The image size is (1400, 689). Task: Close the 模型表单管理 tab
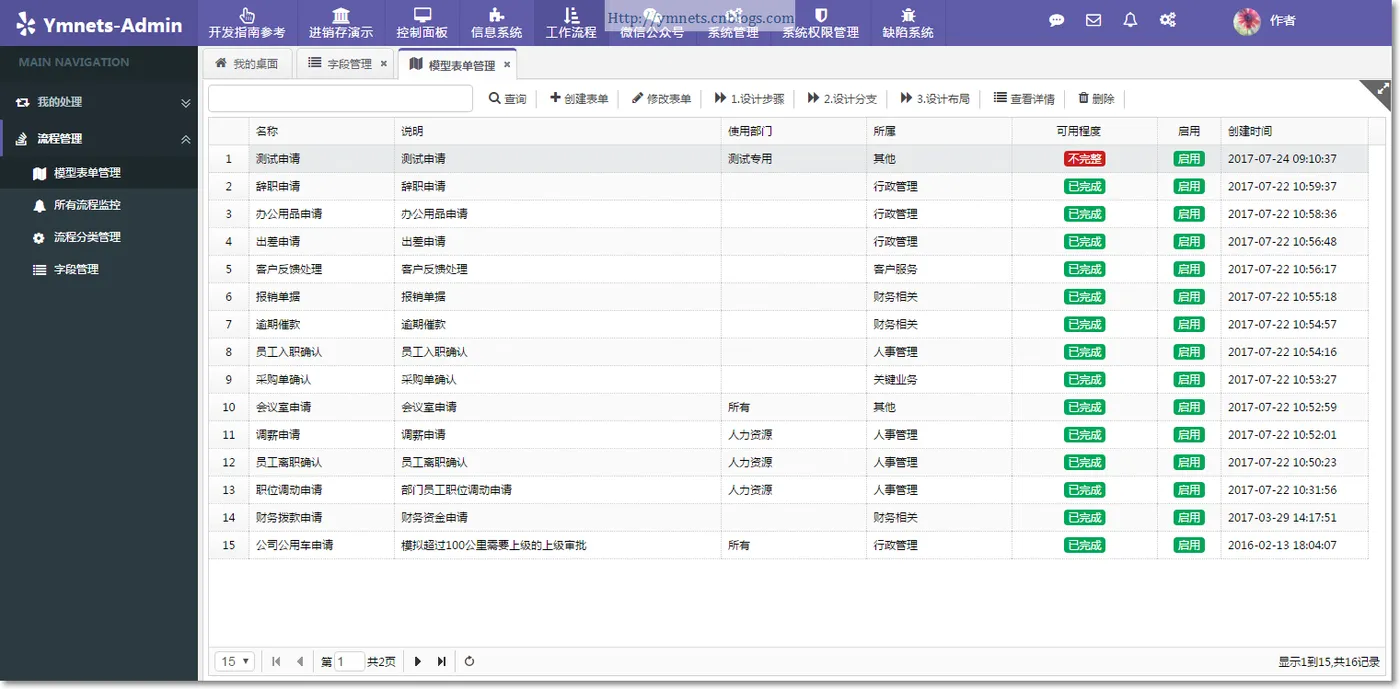(507, 65)
